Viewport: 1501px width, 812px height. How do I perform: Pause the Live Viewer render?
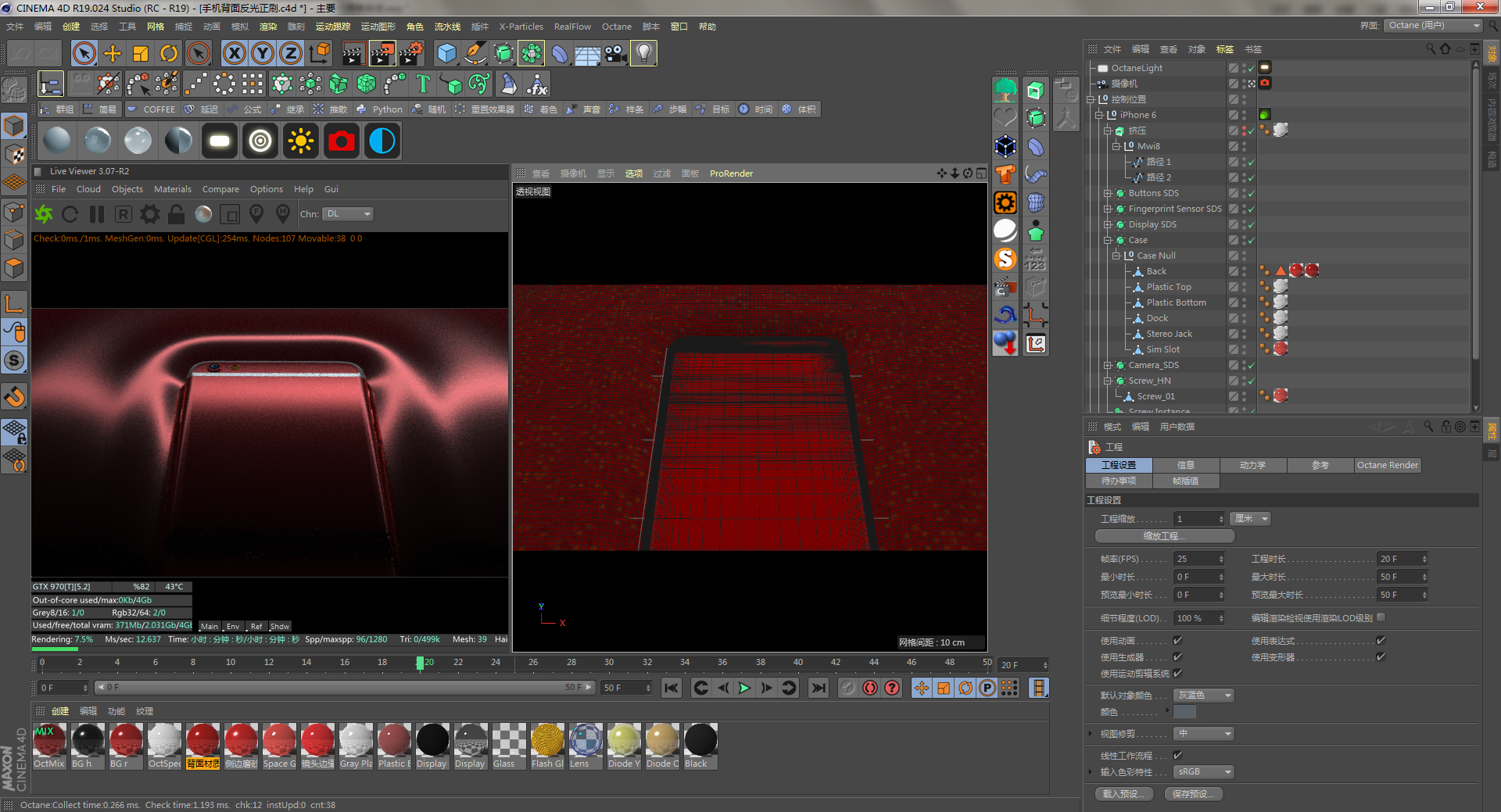tap(97, 214)
